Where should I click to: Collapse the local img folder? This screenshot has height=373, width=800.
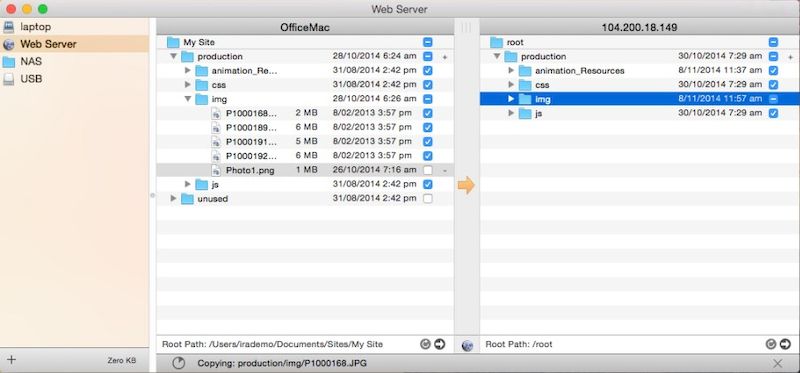(188, 98)
